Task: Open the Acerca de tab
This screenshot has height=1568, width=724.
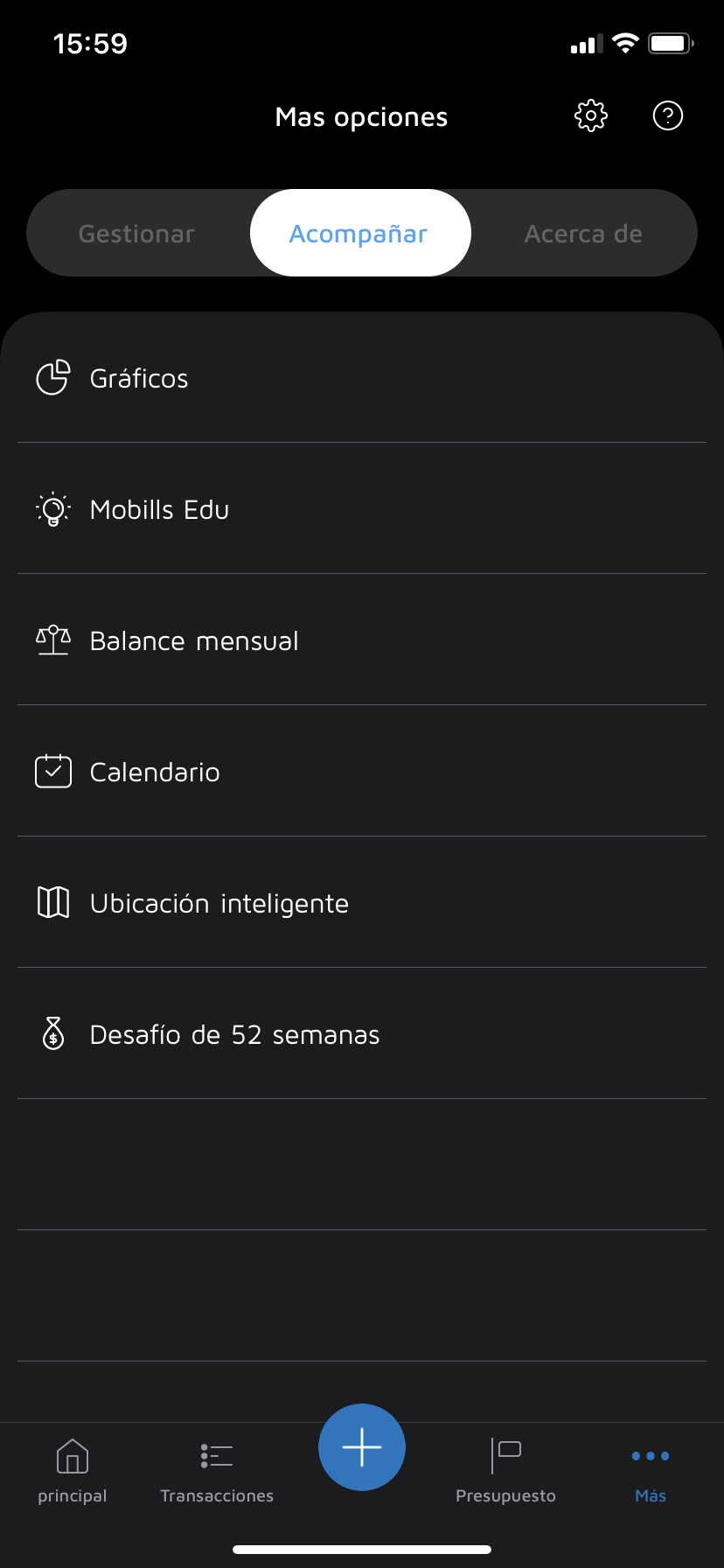Action: 583,234
